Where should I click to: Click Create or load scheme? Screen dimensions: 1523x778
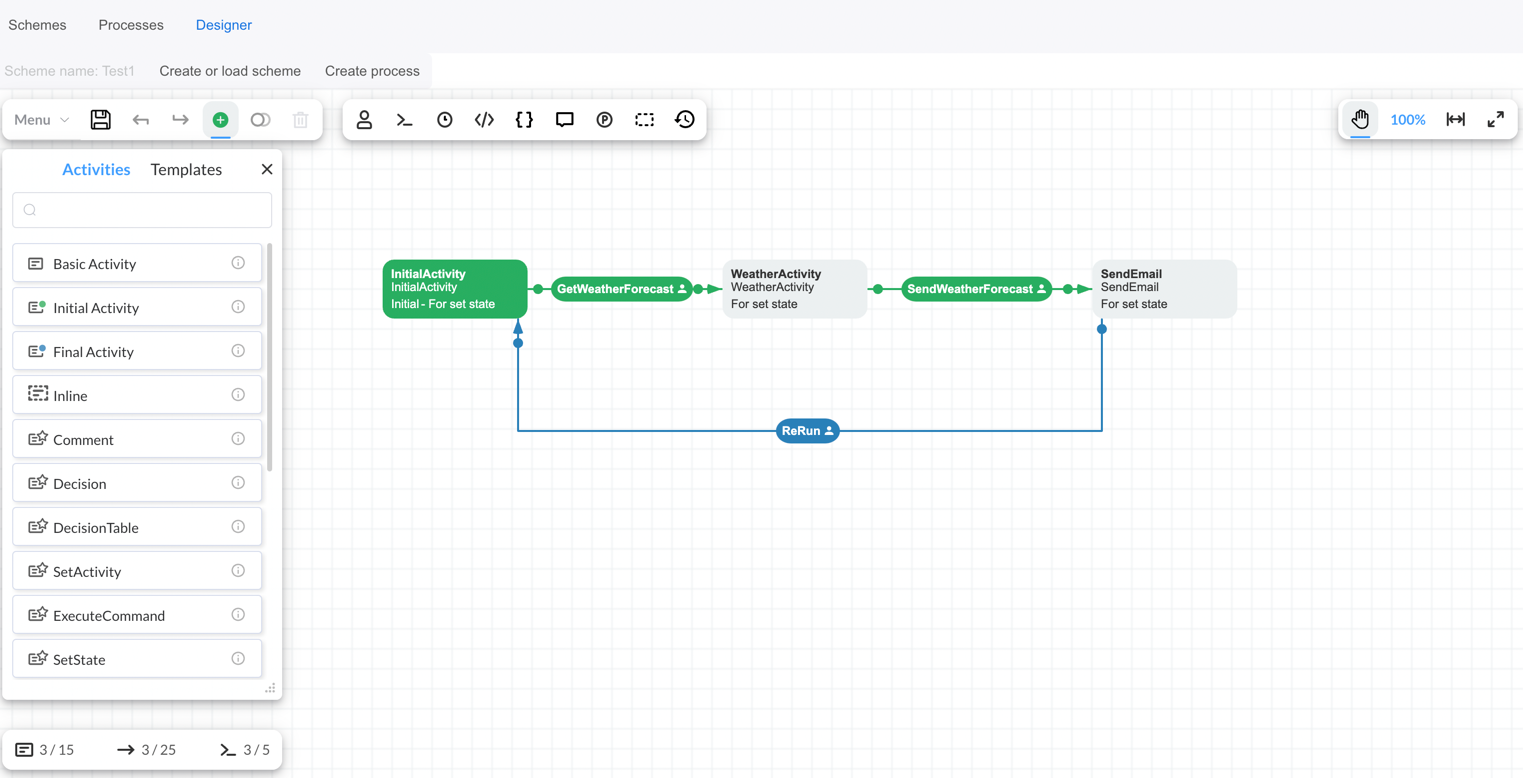pyautogui.click(x=230, y=71)
